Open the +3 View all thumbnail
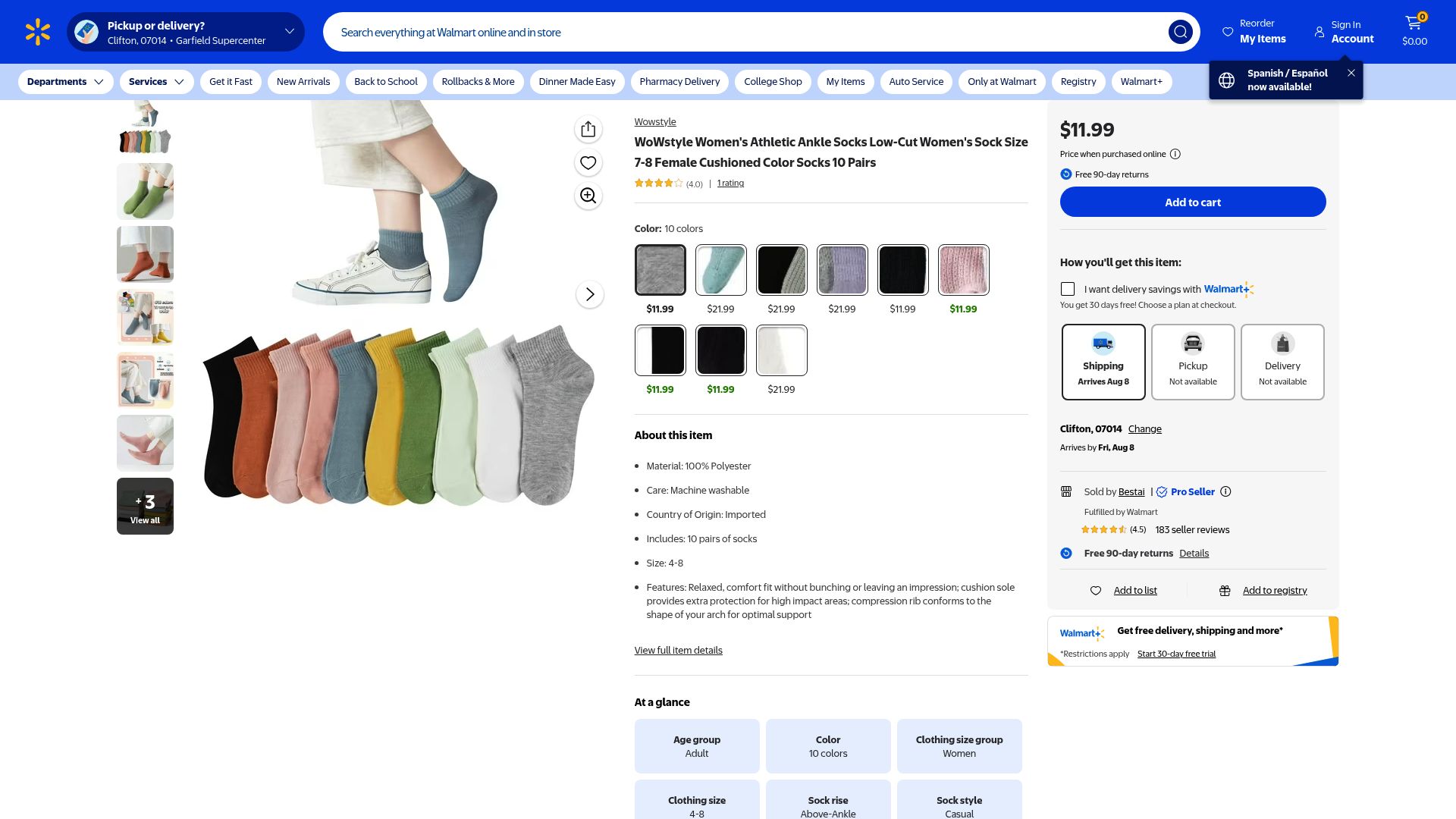1456x819 pixels. pyautogui.click(x=145, y=507)
